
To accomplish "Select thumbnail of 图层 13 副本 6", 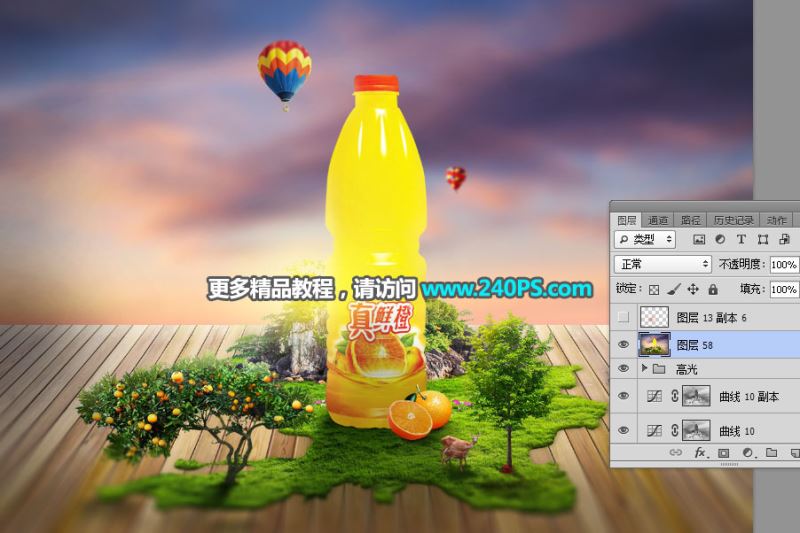I will (654, 317).
